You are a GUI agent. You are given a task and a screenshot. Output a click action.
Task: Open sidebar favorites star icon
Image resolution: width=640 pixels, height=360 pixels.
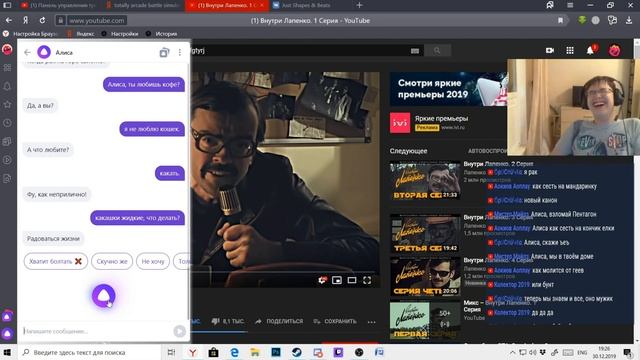click(x=7, y=104)
